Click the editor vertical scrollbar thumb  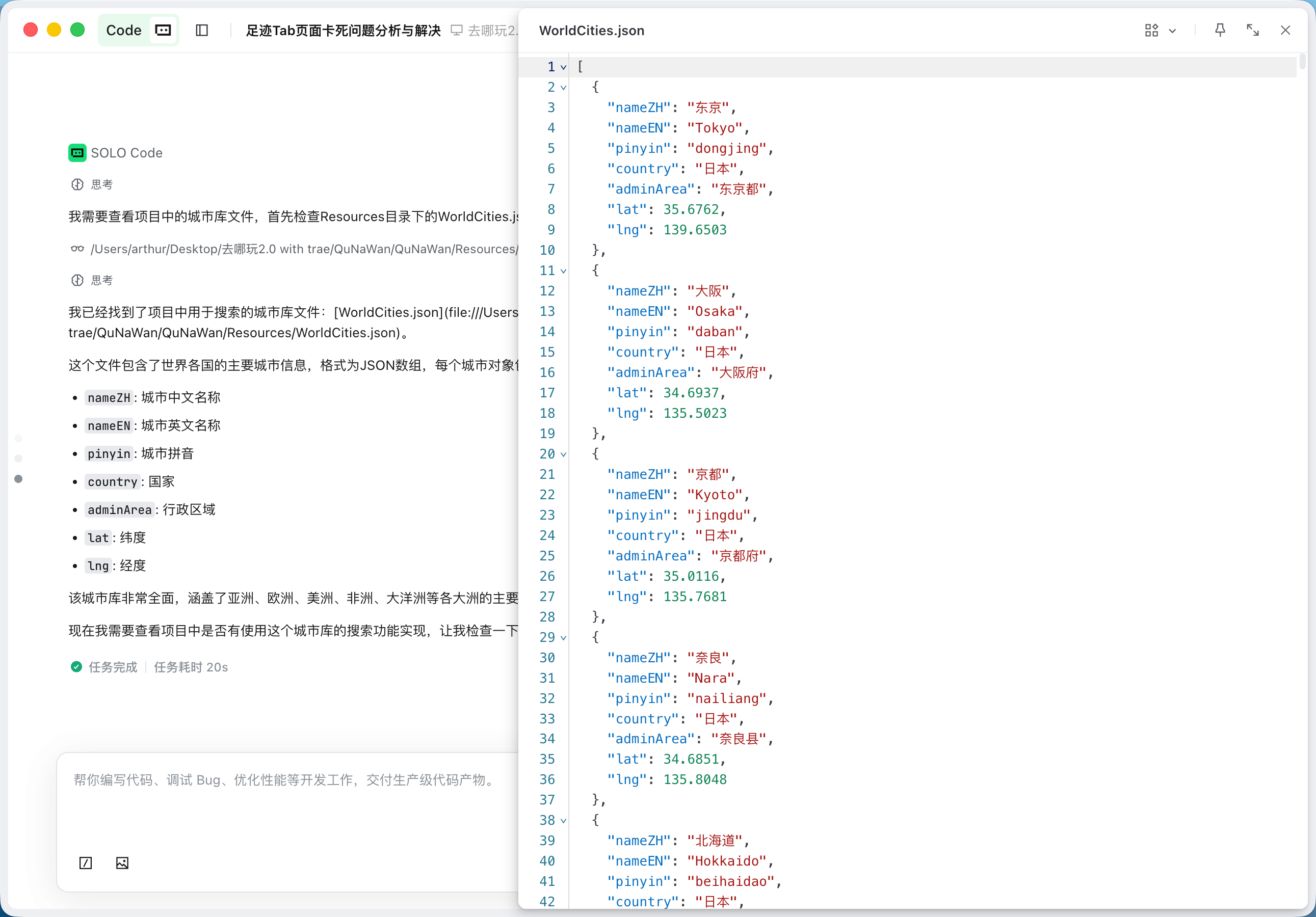coord(1302,61)
